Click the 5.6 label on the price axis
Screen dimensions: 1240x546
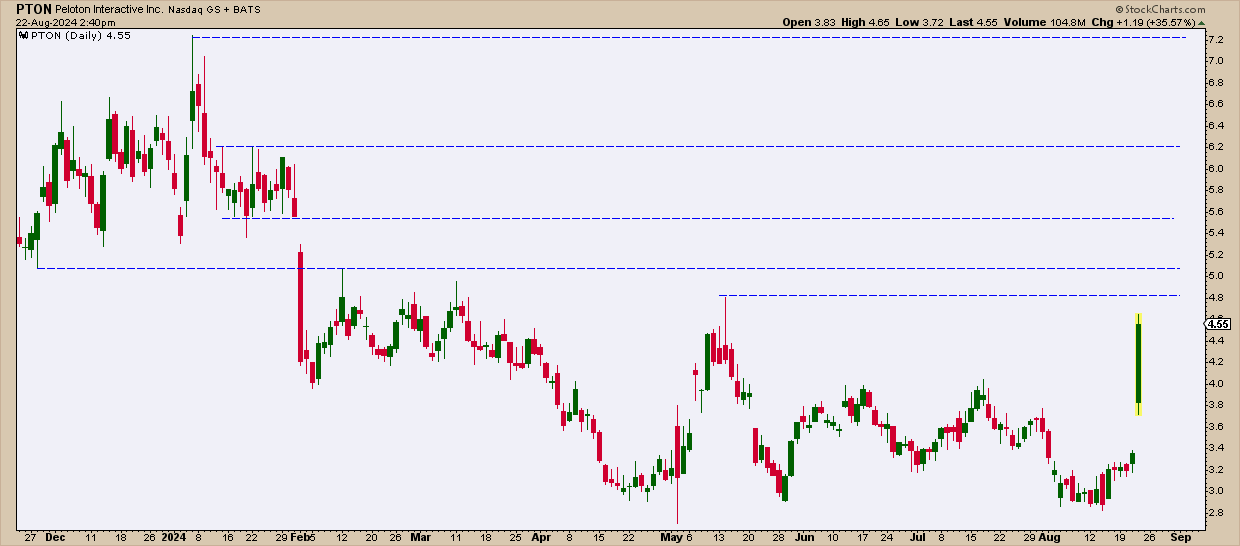(1215, 211)
